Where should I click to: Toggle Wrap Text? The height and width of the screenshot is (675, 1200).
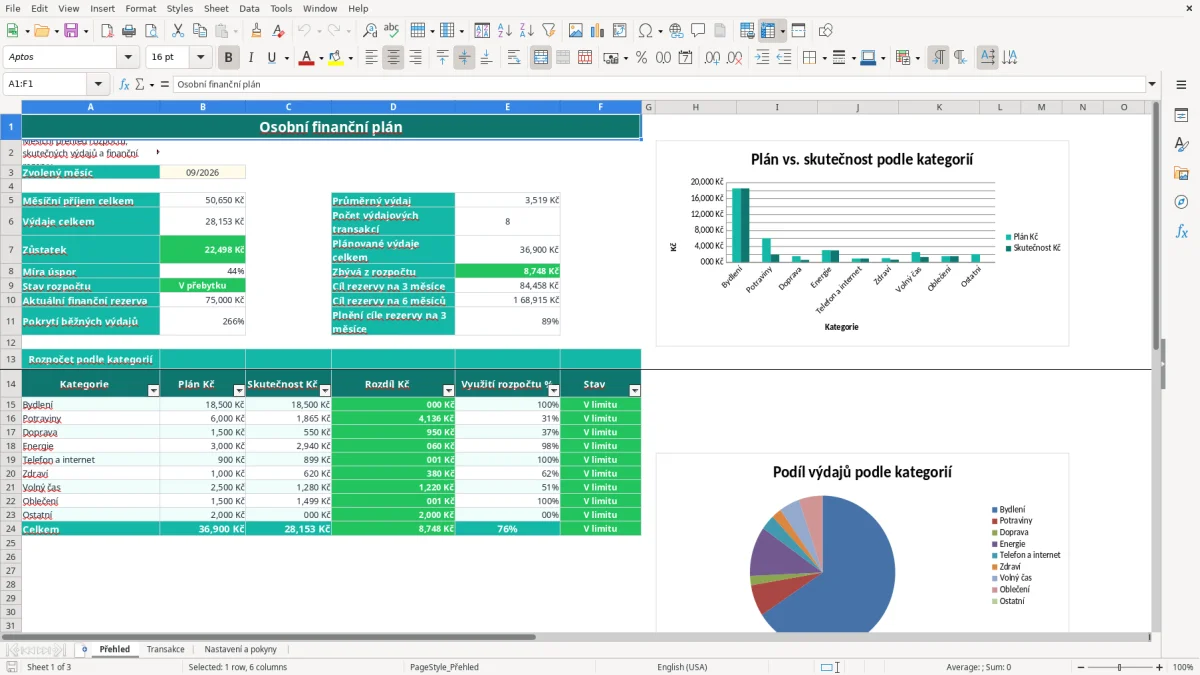pos(513,58)
